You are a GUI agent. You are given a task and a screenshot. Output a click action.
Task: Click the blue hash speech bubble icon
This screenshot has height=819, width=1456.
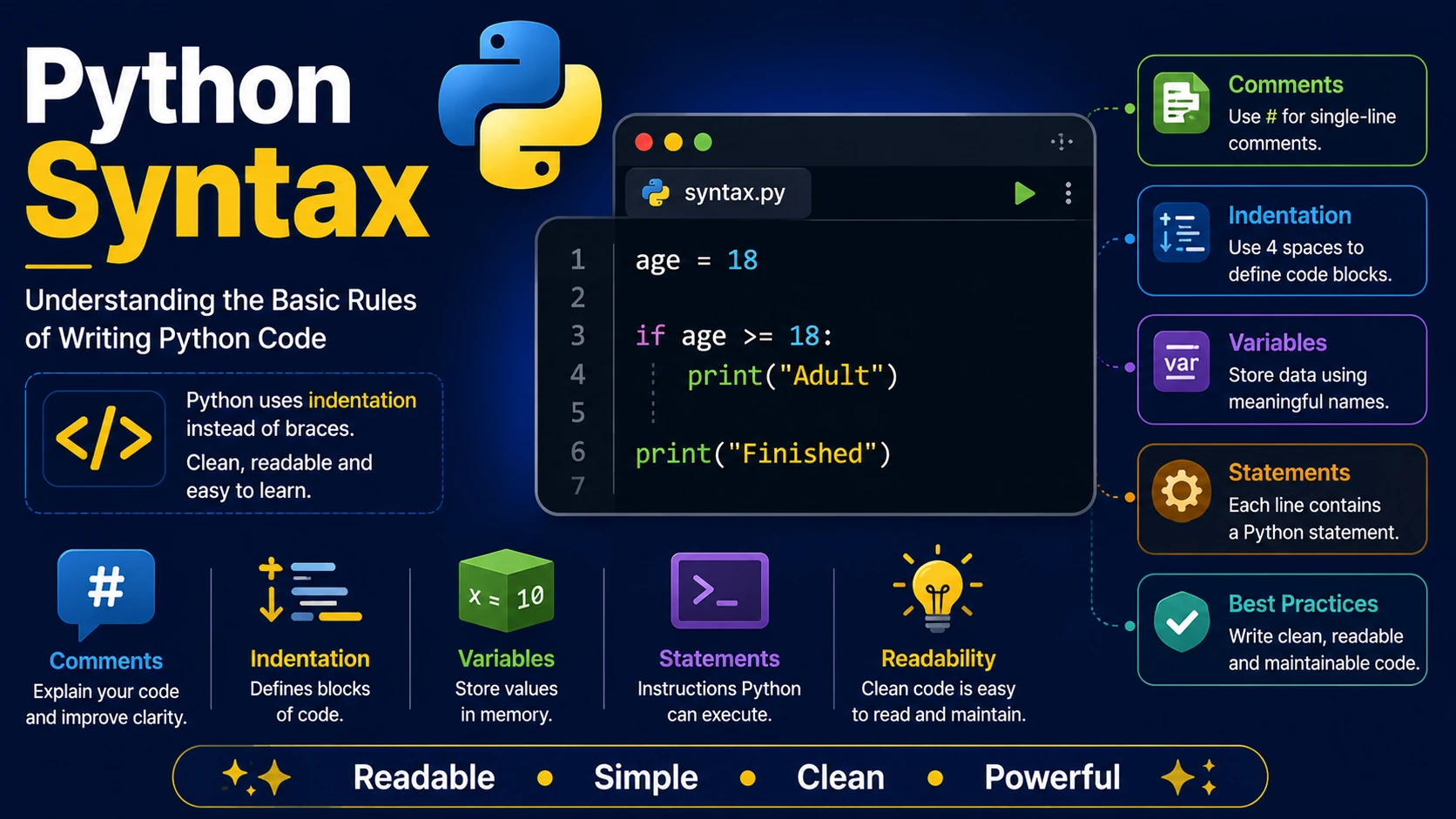(x=105, y=593)
